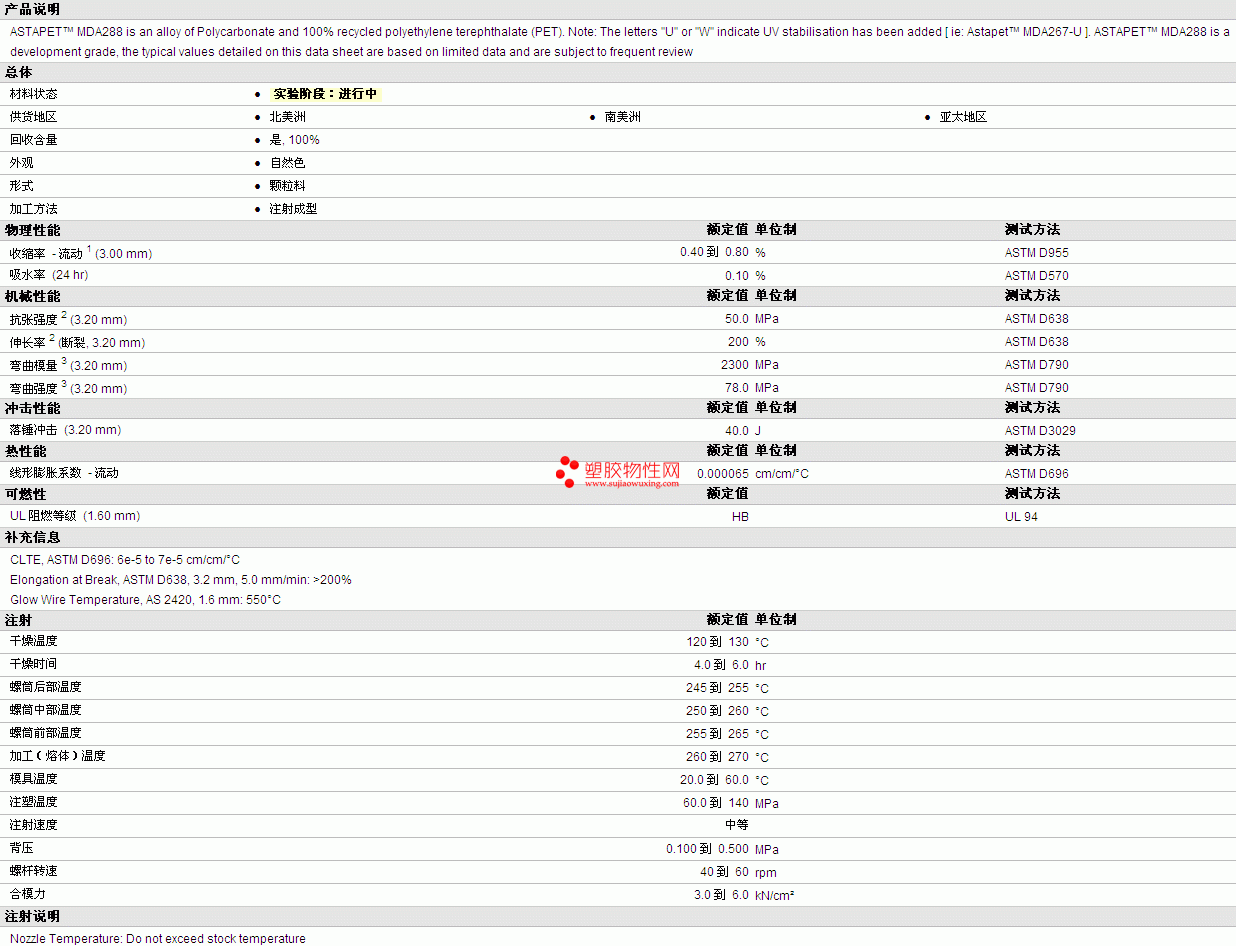Select the '螺筒前部温度' row label
Image resolution: width=1236 pixels, height=946 pixels.
point(45,733)
